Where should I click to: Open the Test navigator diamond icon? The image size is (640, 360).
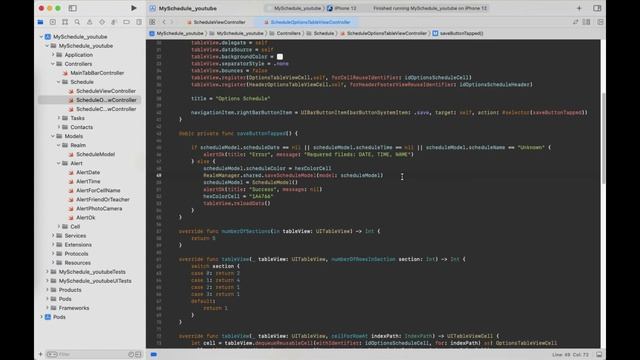pos(102,22)
